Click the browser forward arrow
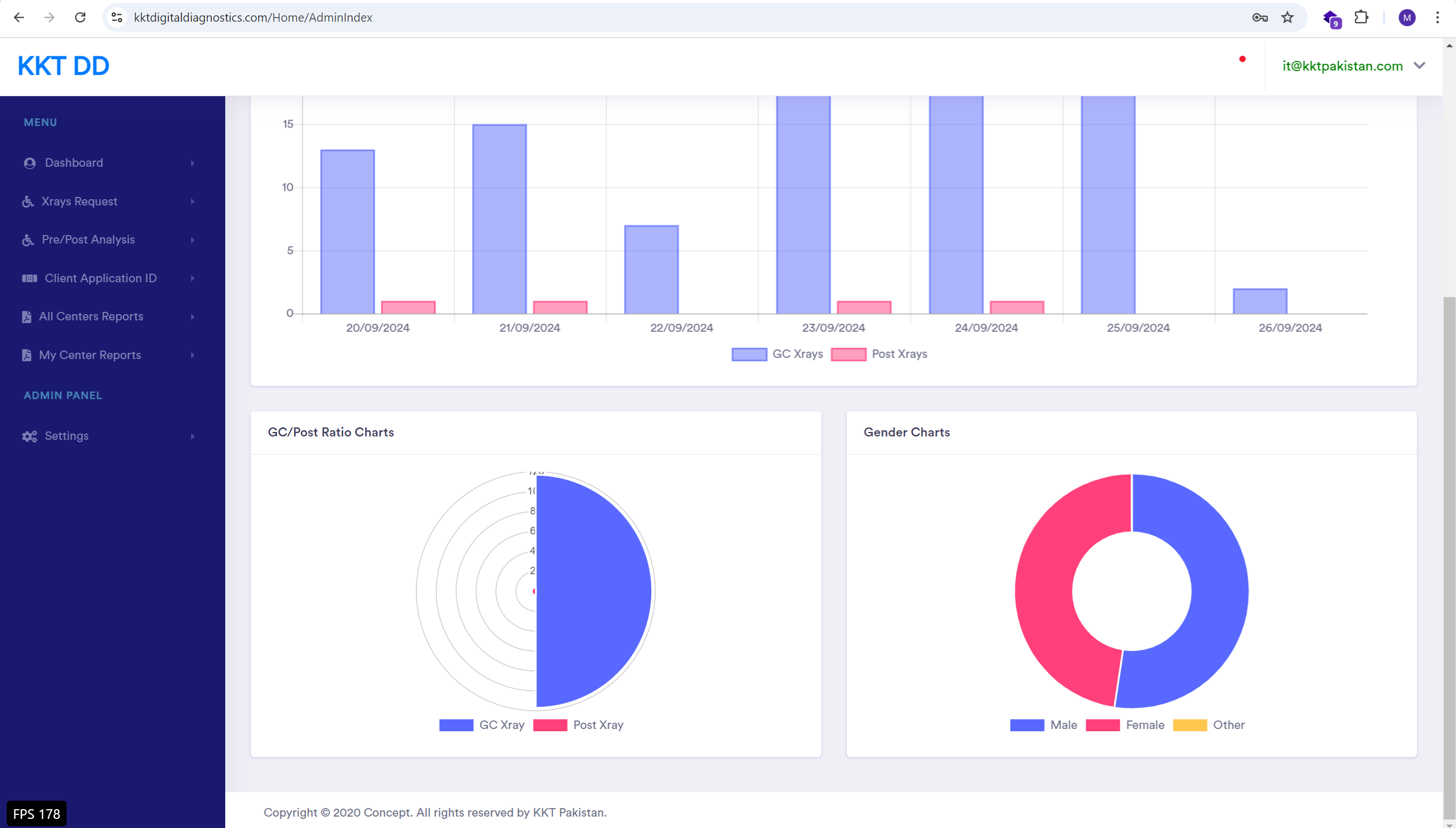This screenshot has width=1456, height=828. 49,17
